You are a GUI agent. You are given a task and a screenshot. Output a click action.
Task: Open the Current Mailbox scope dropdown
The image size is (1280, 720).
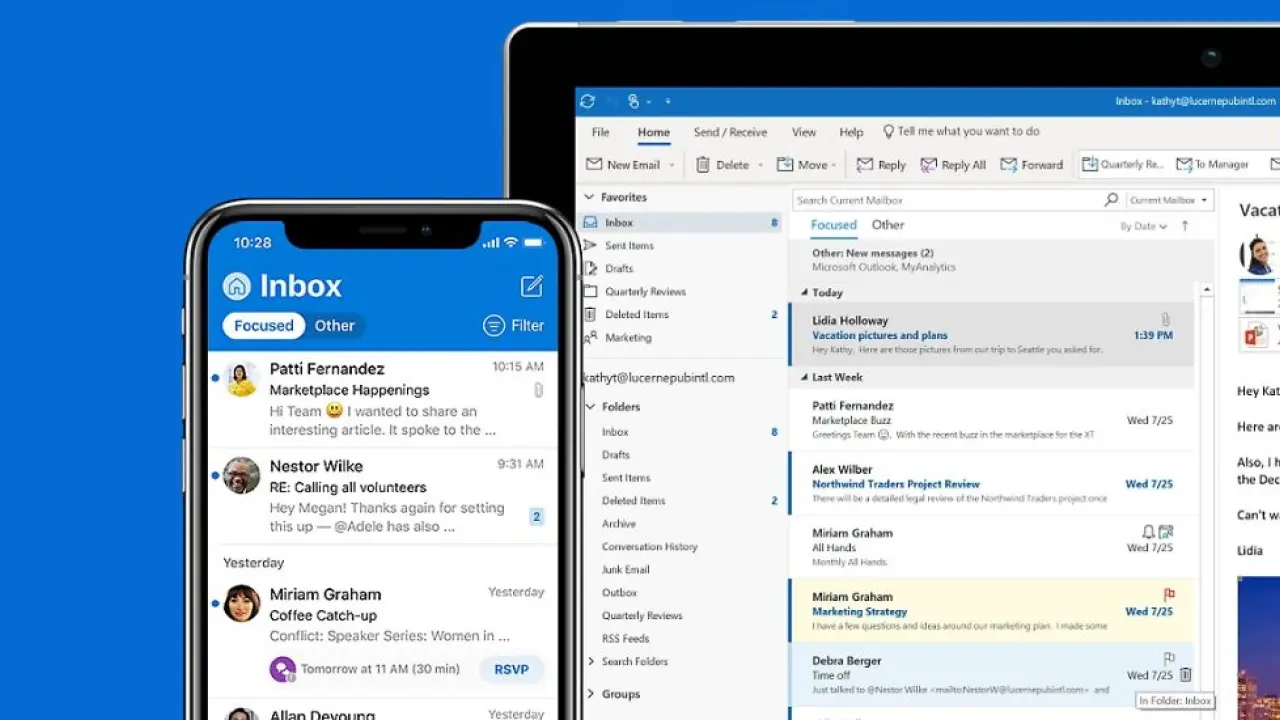(x=1169, y=200)
